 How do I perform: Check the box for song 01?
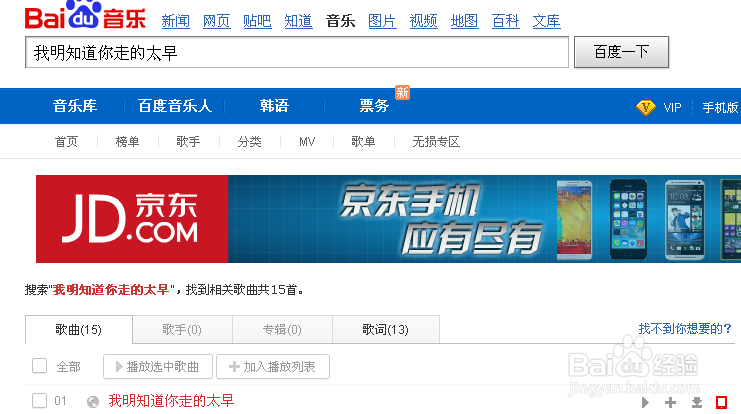click(39, 401)
